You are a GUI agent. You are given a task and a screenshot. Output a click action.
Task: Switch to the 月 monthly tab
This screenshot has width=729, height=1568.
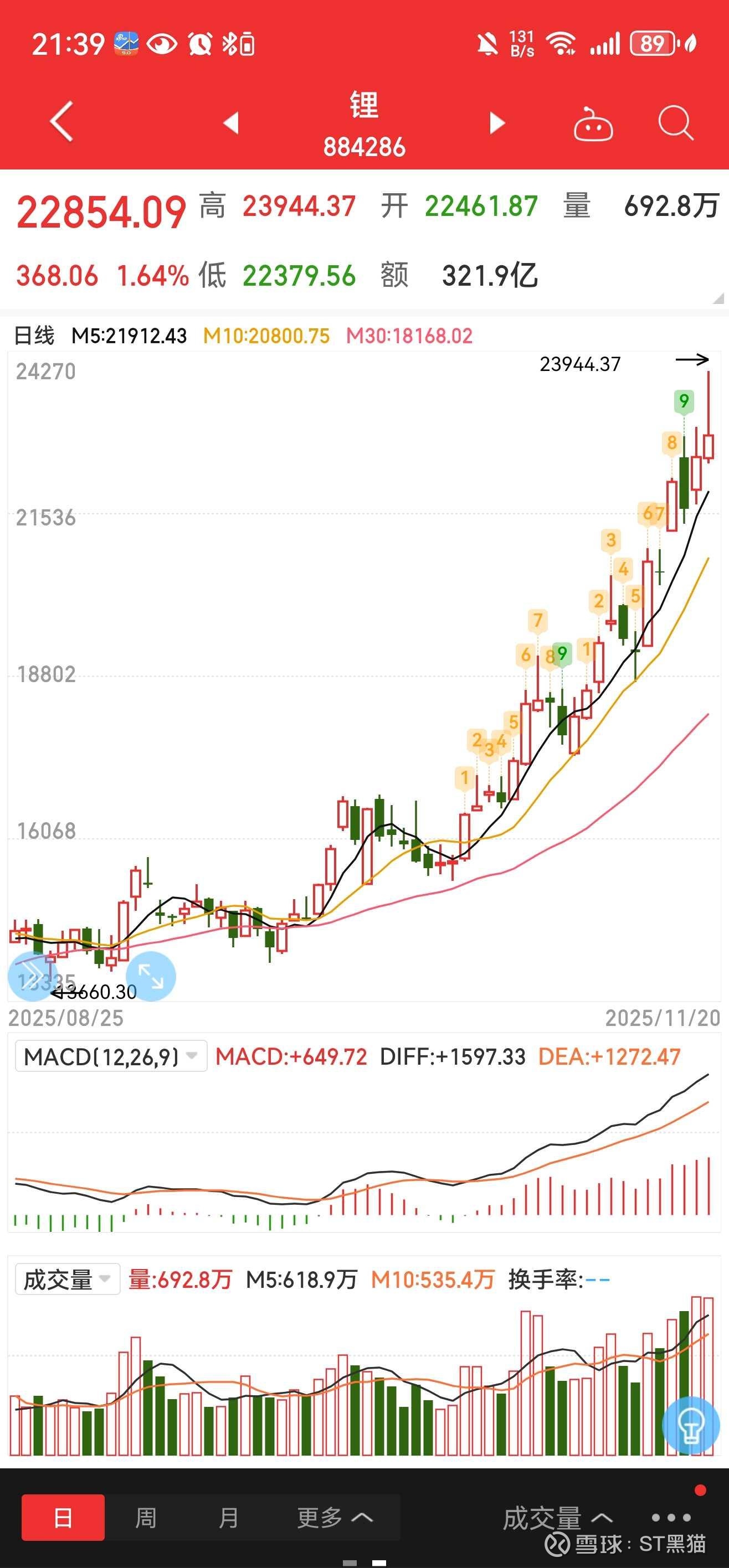tap(228, 1518)
